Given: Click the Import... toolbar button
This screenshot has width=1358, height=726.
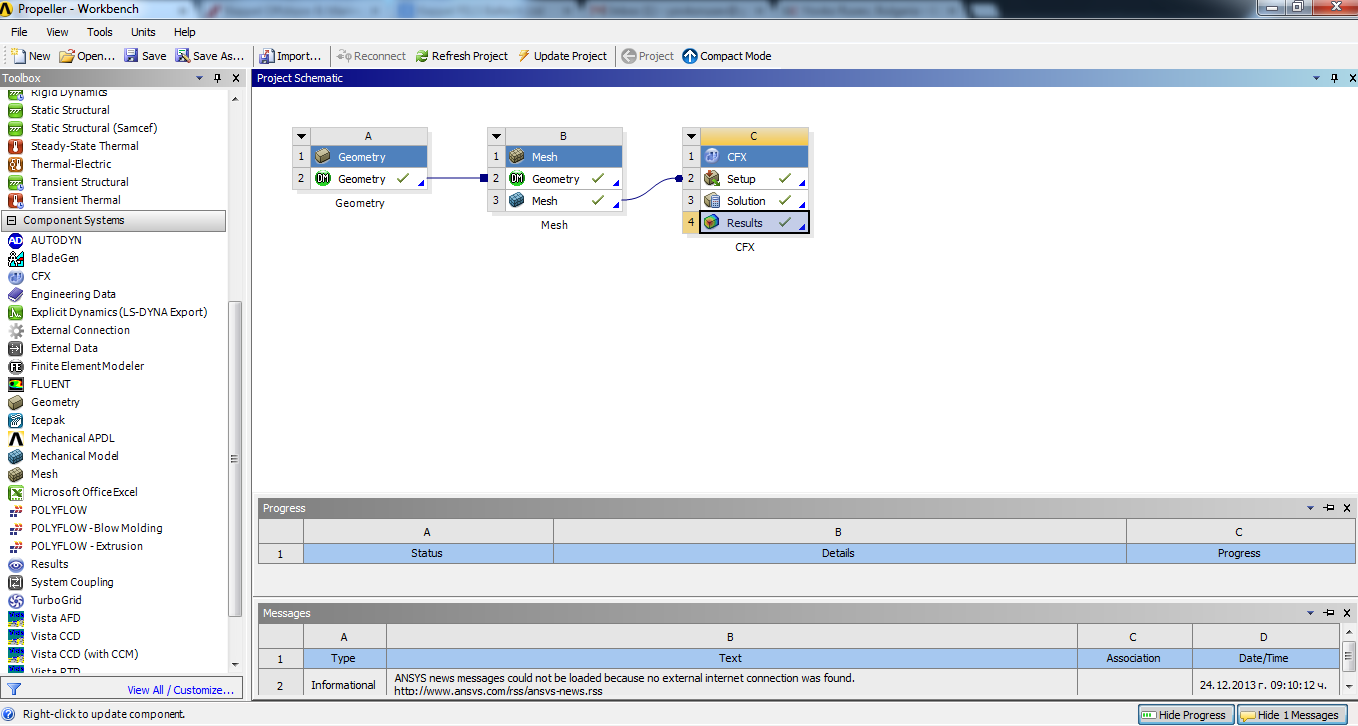Looking at the screenshot, I should click(x=290, y=56).
